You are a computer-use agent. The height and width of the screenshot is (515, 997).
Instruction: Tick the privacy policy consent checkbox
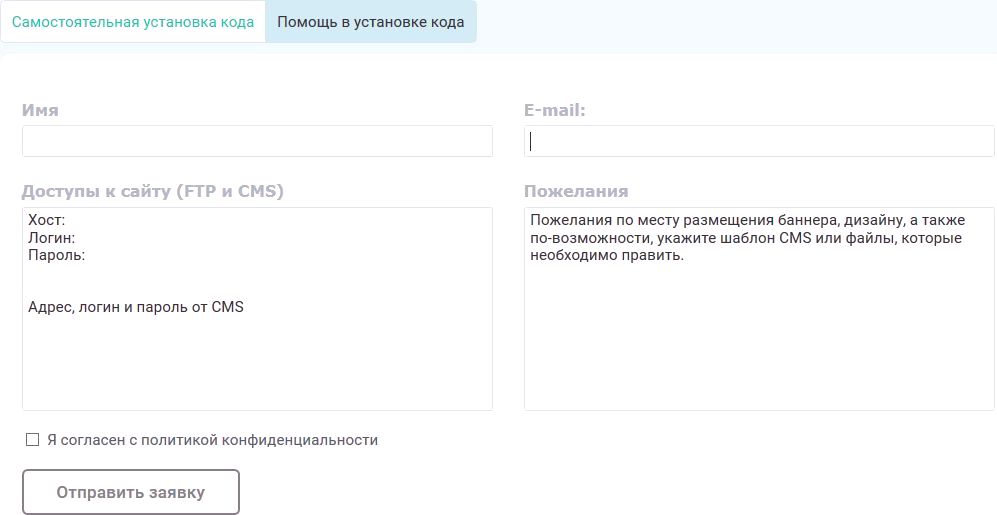pos(32,440)
